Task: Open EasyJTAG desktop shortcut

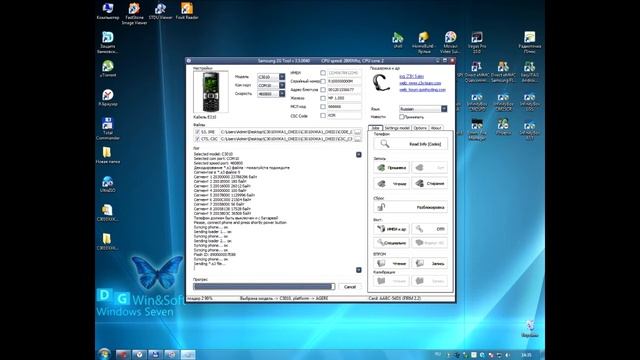Action: [529, 72]
